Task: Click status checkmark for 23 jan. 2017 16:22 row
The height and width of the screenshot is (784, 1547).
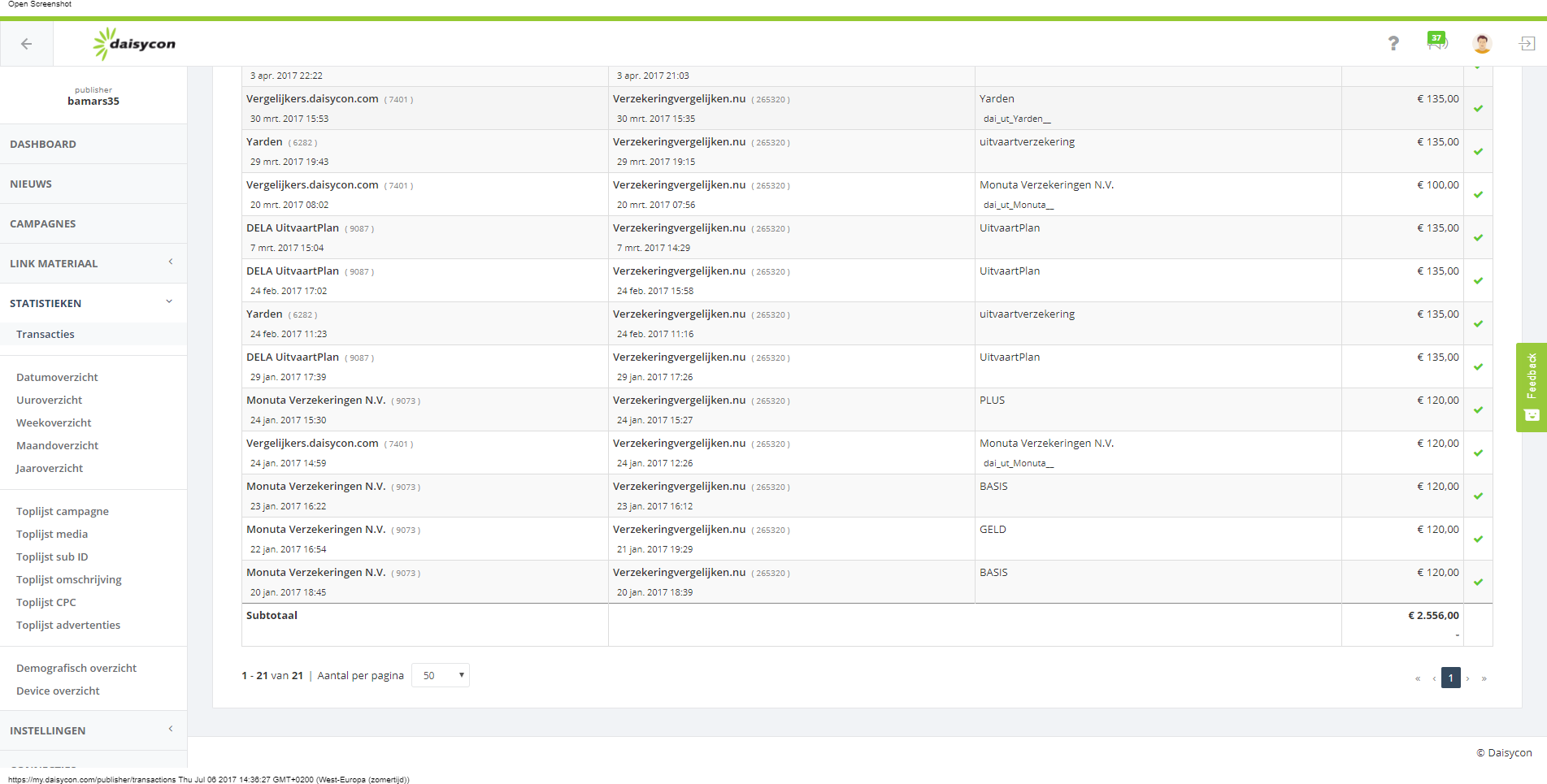Action: [1478, 496]
